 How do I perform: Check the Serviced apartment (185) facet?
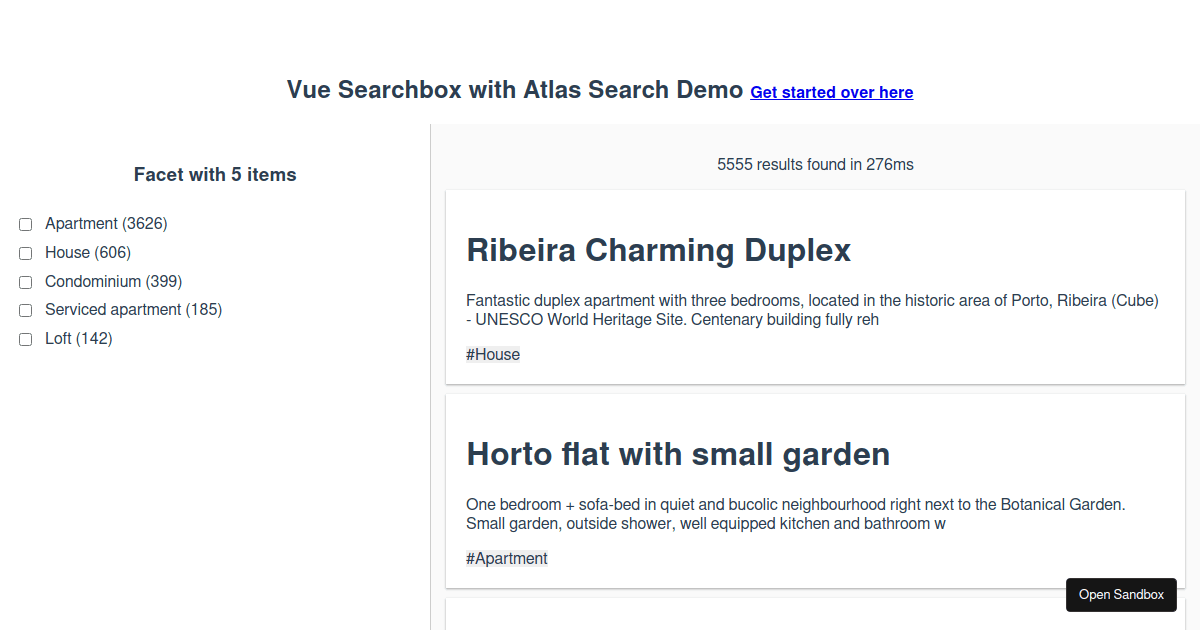point(25,310)
